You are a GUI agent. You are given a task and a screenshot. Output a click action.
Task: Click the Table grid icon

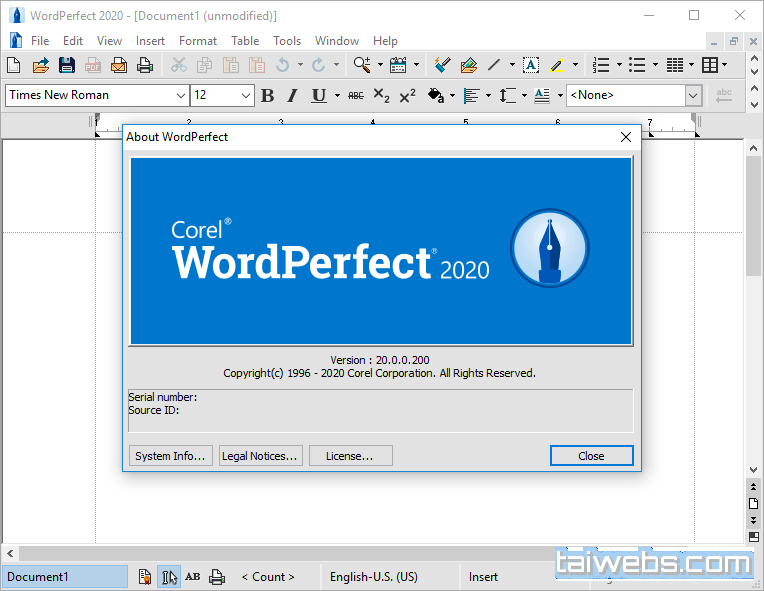709,65
